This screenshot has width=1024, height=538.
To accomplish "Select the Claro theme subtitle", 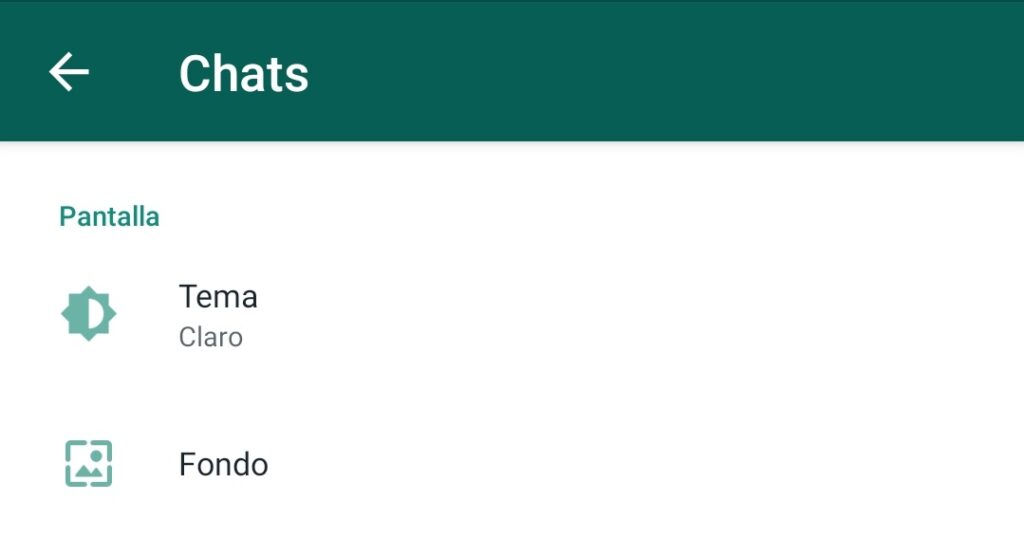I will (x=211, y=338).
